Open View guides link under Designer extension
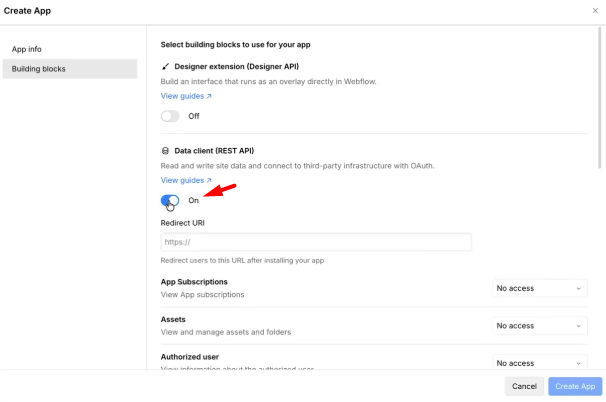 pyautogui.click(x=182, y=96)
